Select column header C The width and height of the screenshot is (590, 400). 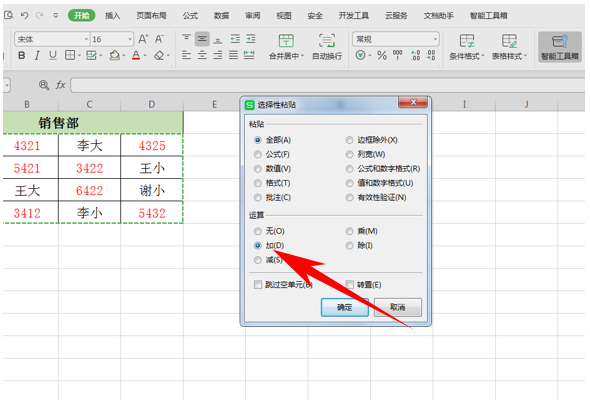(x=90, y=104)
